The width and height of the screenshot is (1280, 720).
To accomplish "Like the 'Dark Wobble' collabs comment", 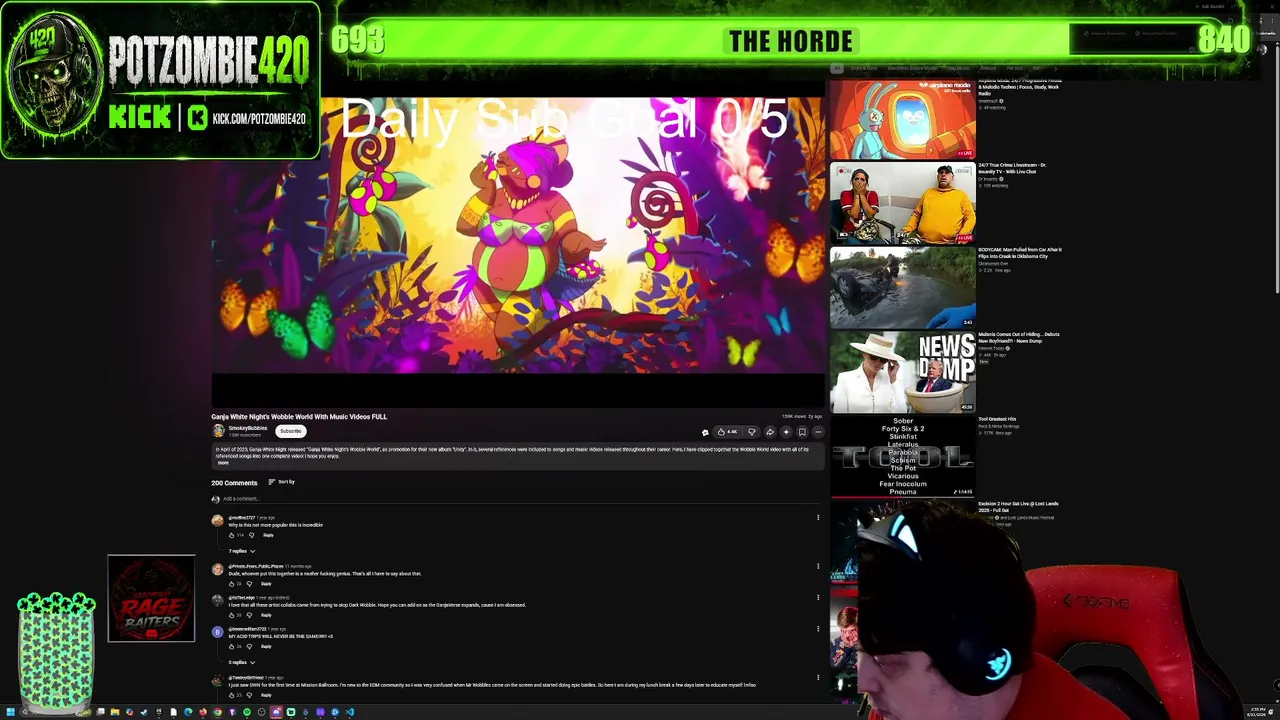I will tap(232, 615).
